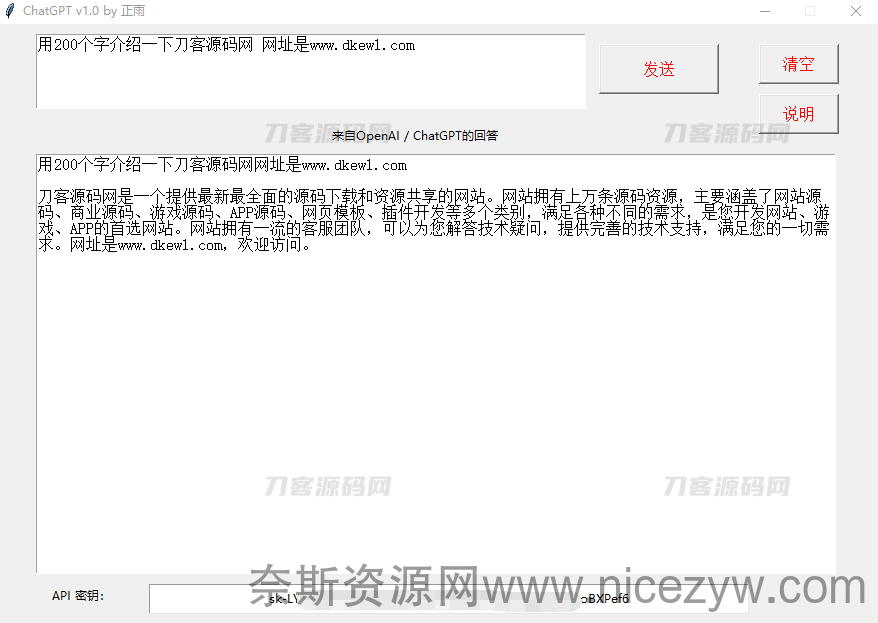The width and height of the screenshot is (878, 623).
Task: Close the ChatGPT v1.0 window
Action: (856, 11)
